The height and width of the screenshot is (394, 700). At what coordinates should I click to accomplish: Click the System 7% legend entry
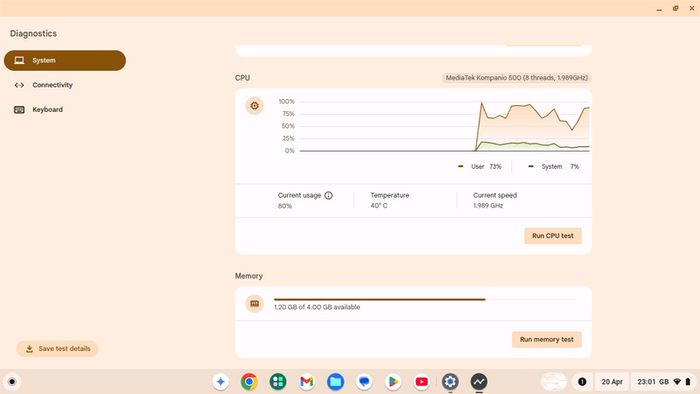pos(554,166)
